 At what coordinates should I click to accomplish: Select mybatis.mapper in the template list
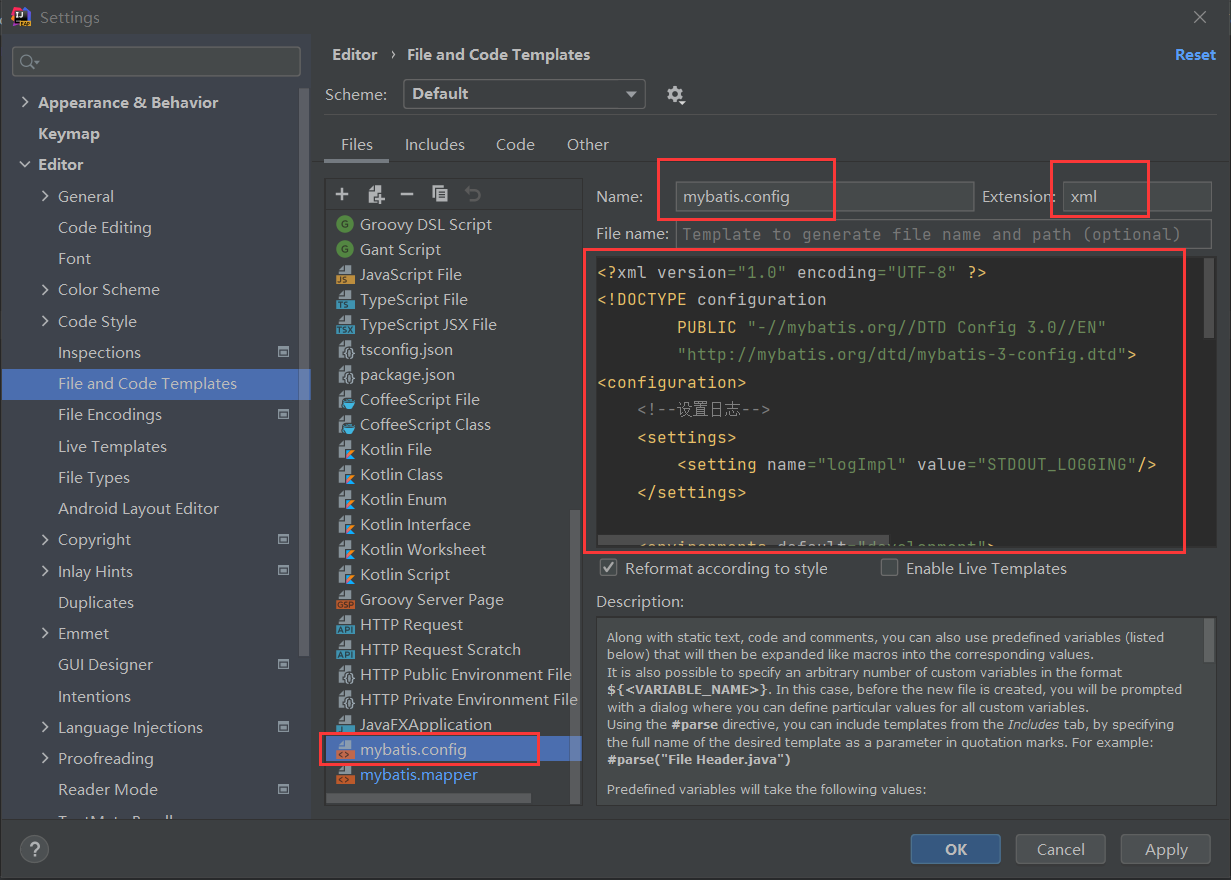pos(418,775)
